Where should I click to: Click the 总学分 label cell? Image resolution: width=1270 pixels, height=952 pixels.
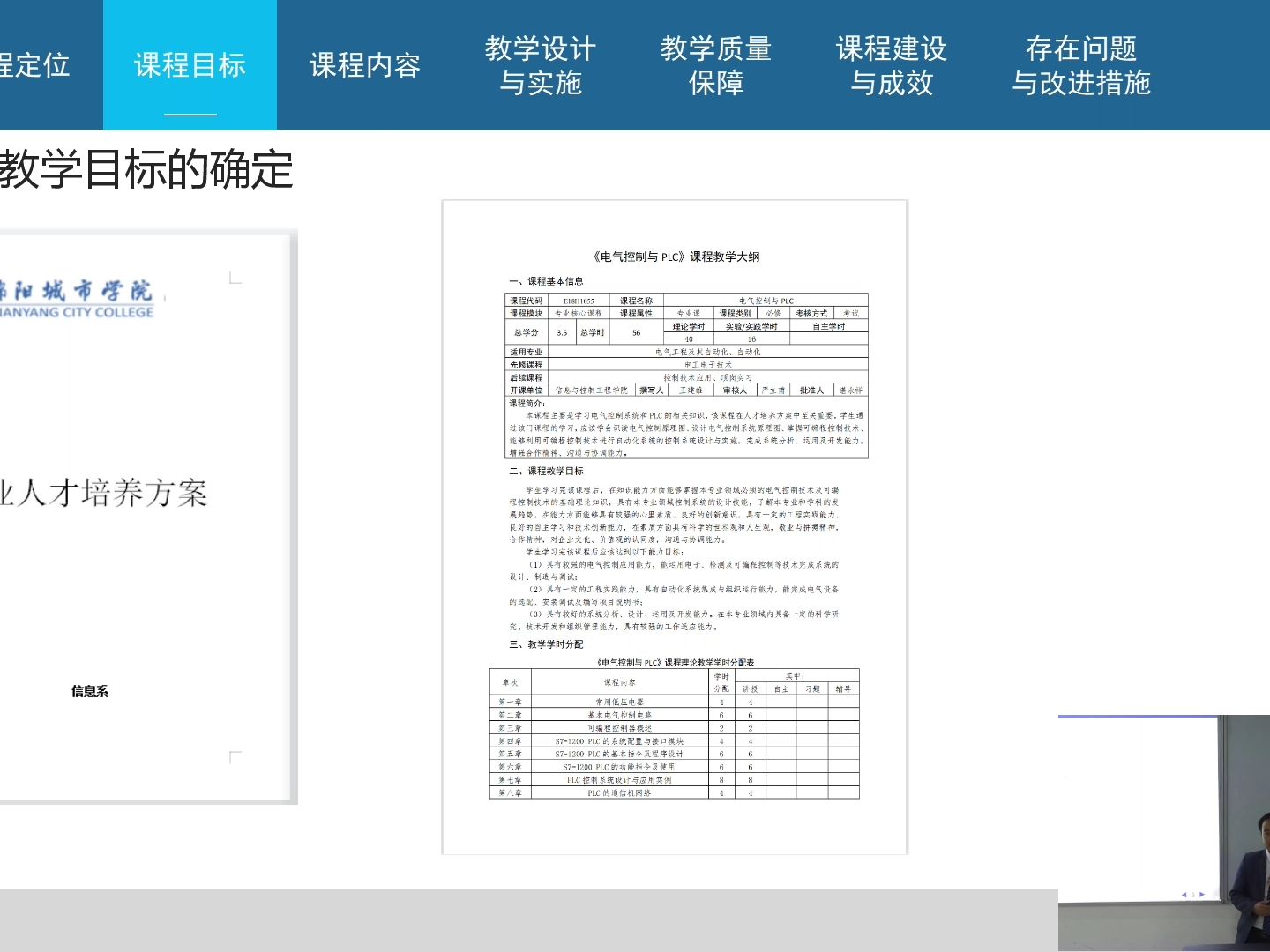coord(527,332)
